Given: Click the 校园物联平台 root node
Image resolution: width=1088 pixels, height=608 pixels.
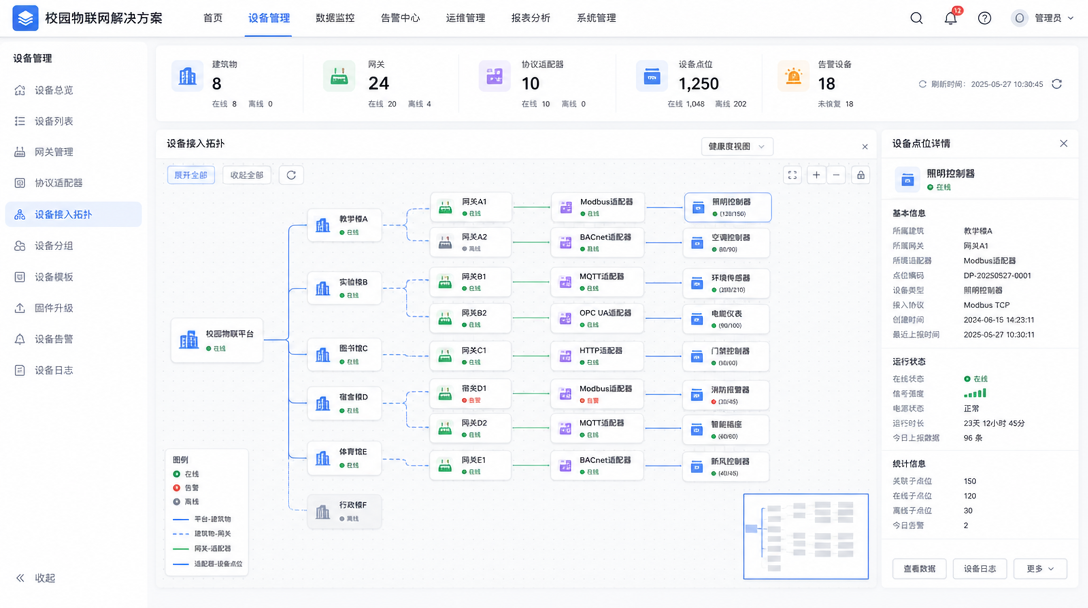Looking at the screenshot, I should (217, 340).
